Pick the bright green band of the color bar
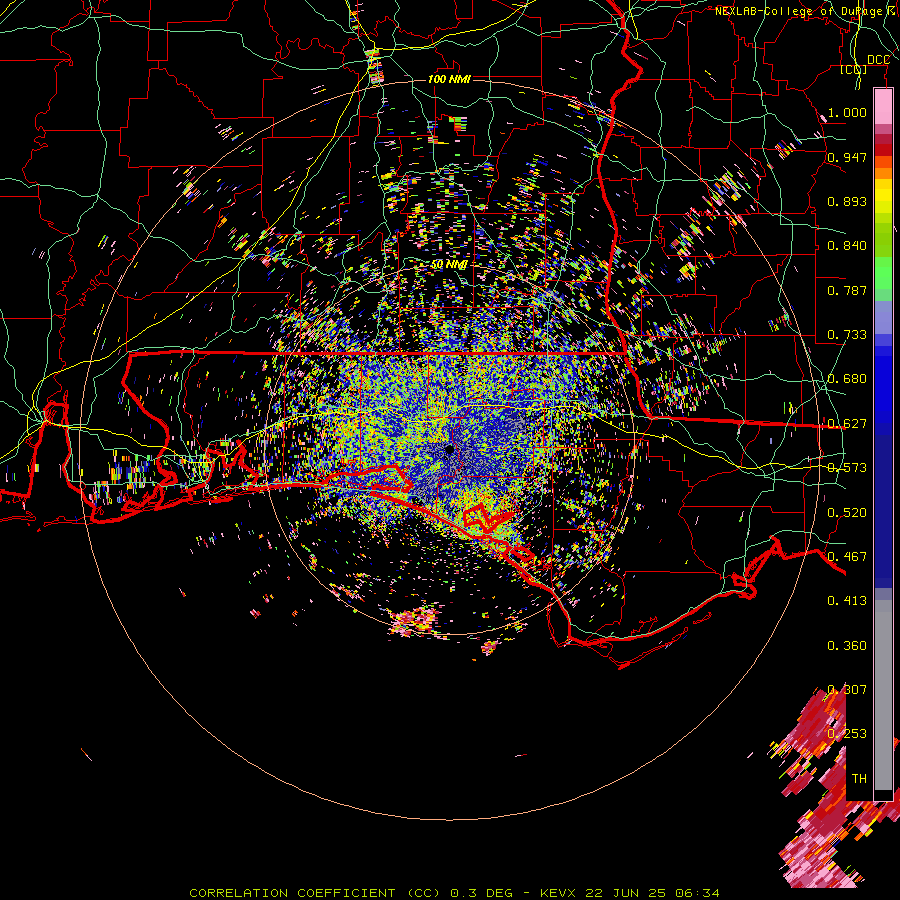 [x=883, y=273]
